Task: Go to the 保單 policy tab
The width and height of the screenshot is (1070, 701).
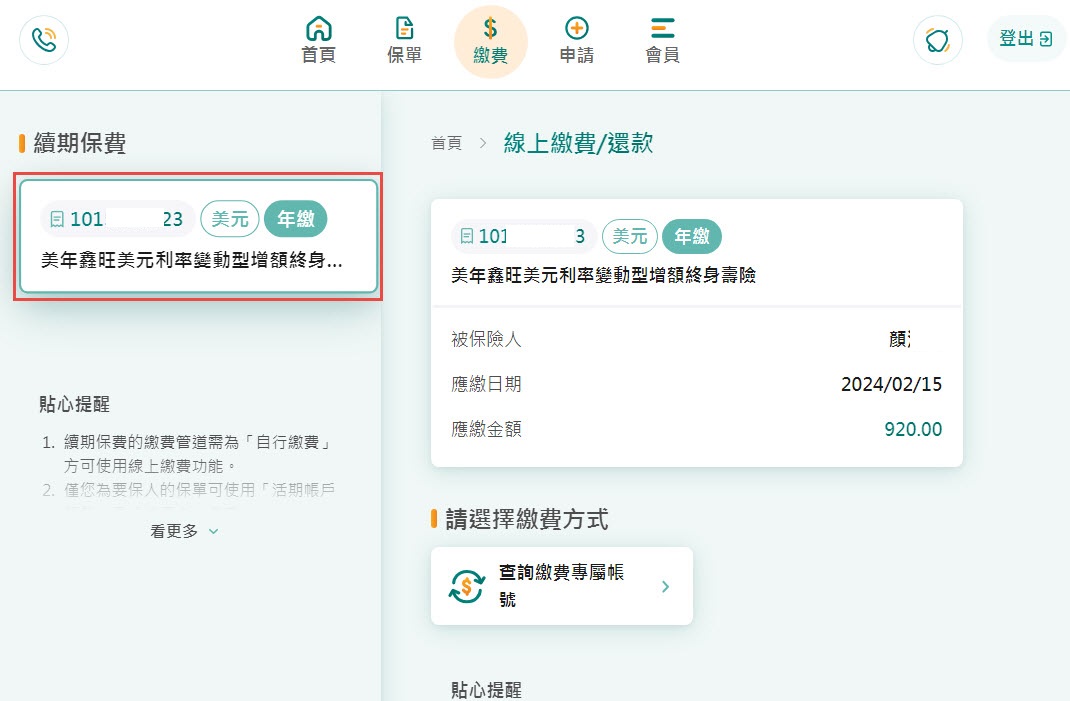Action: pyautogui.click(x=405, y=40)
